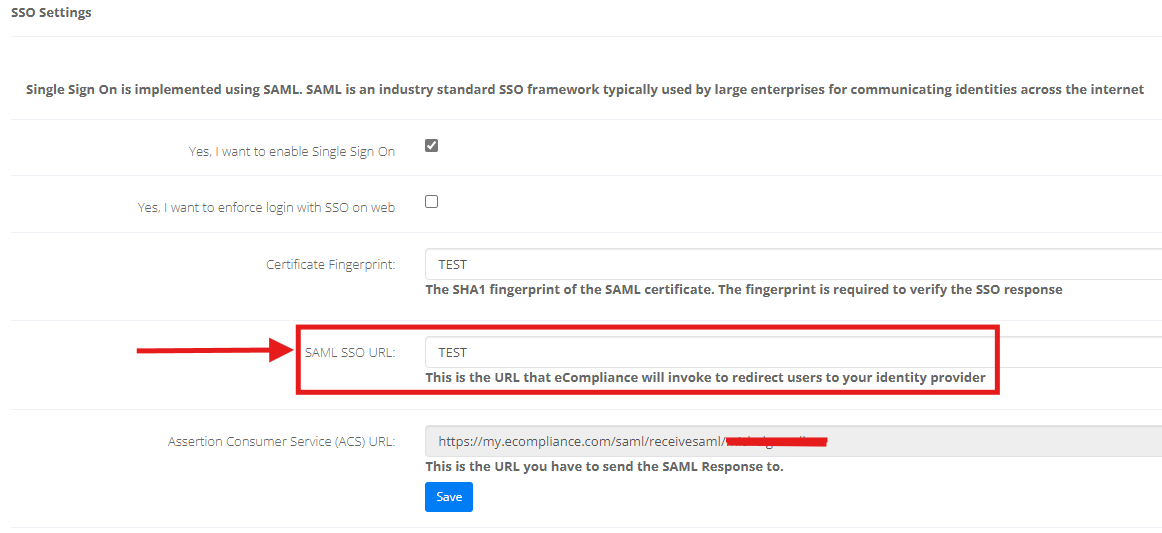Click the SSO Settings heading
The height and width of the screenshot is (533, 1162).
(x=52, y=13)
